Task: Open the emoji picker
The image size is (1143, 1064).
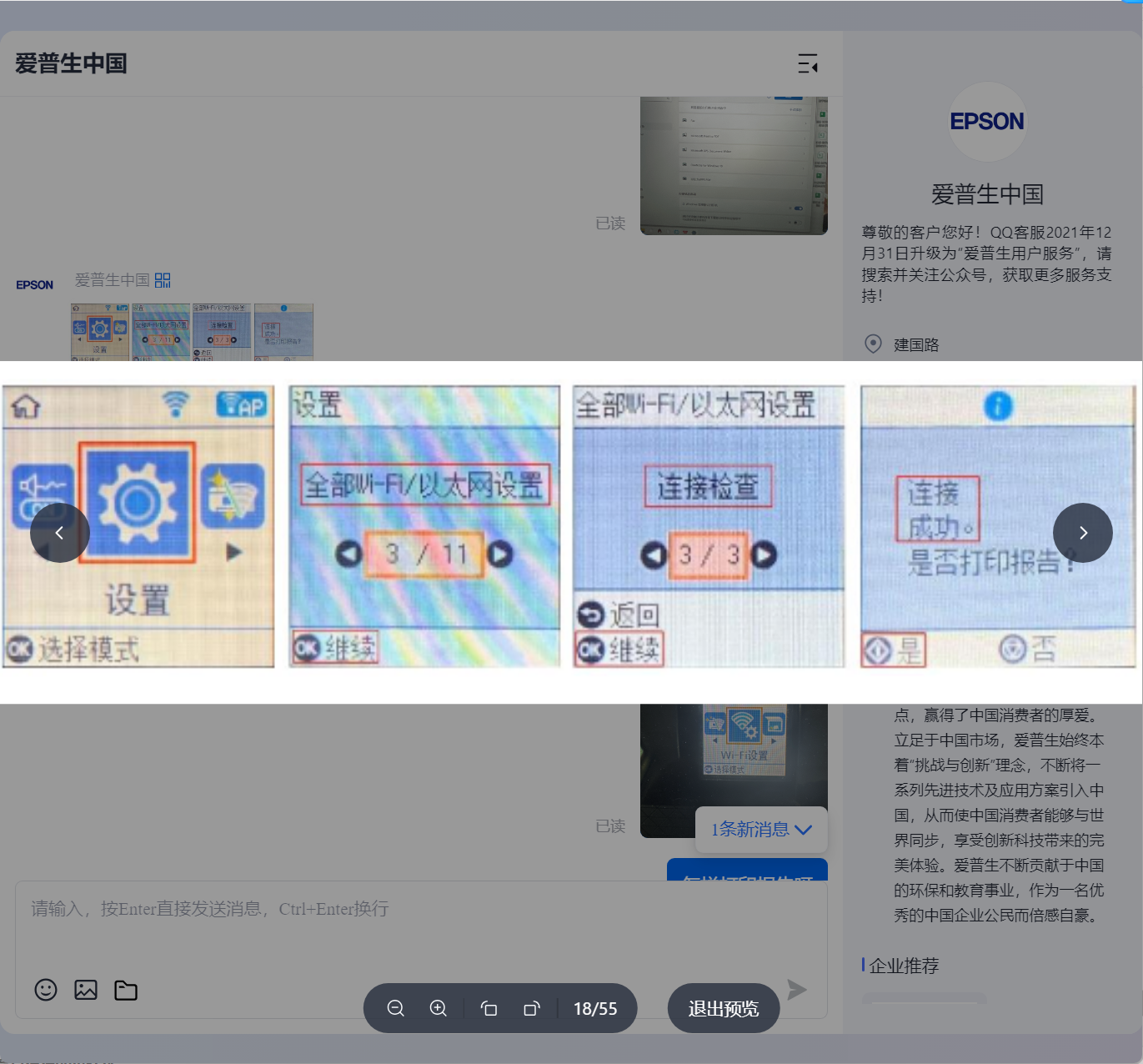Action: [x=46, y=990]
